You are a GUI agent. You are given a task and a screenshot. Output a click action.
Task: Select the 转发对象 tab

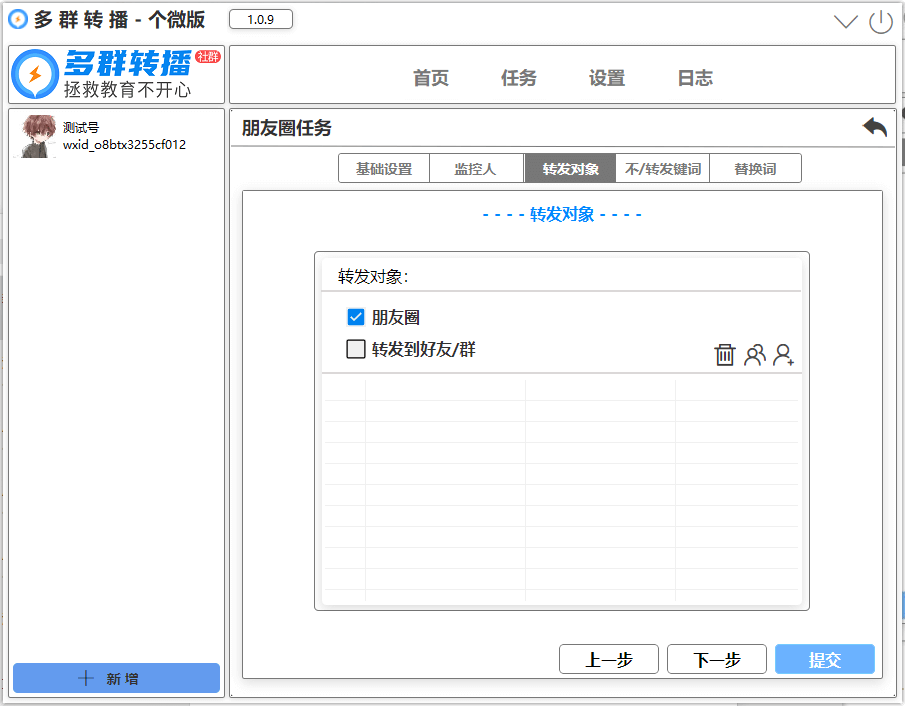570,169
